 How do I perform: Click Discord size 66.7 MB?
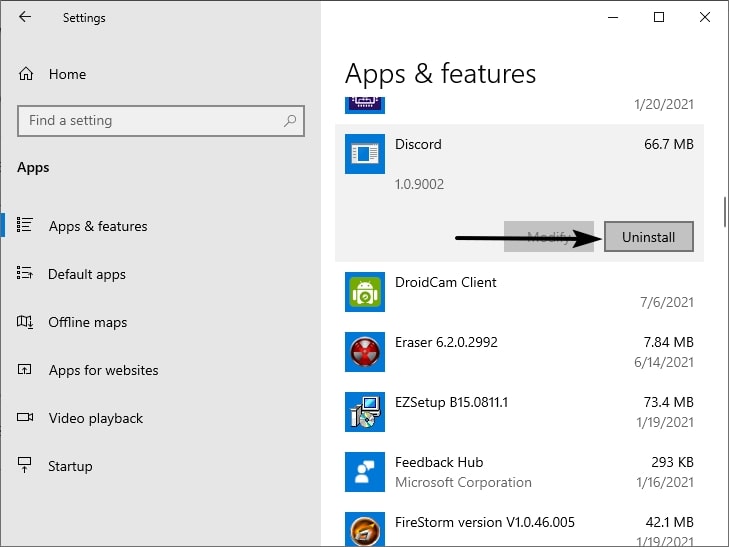669,144
